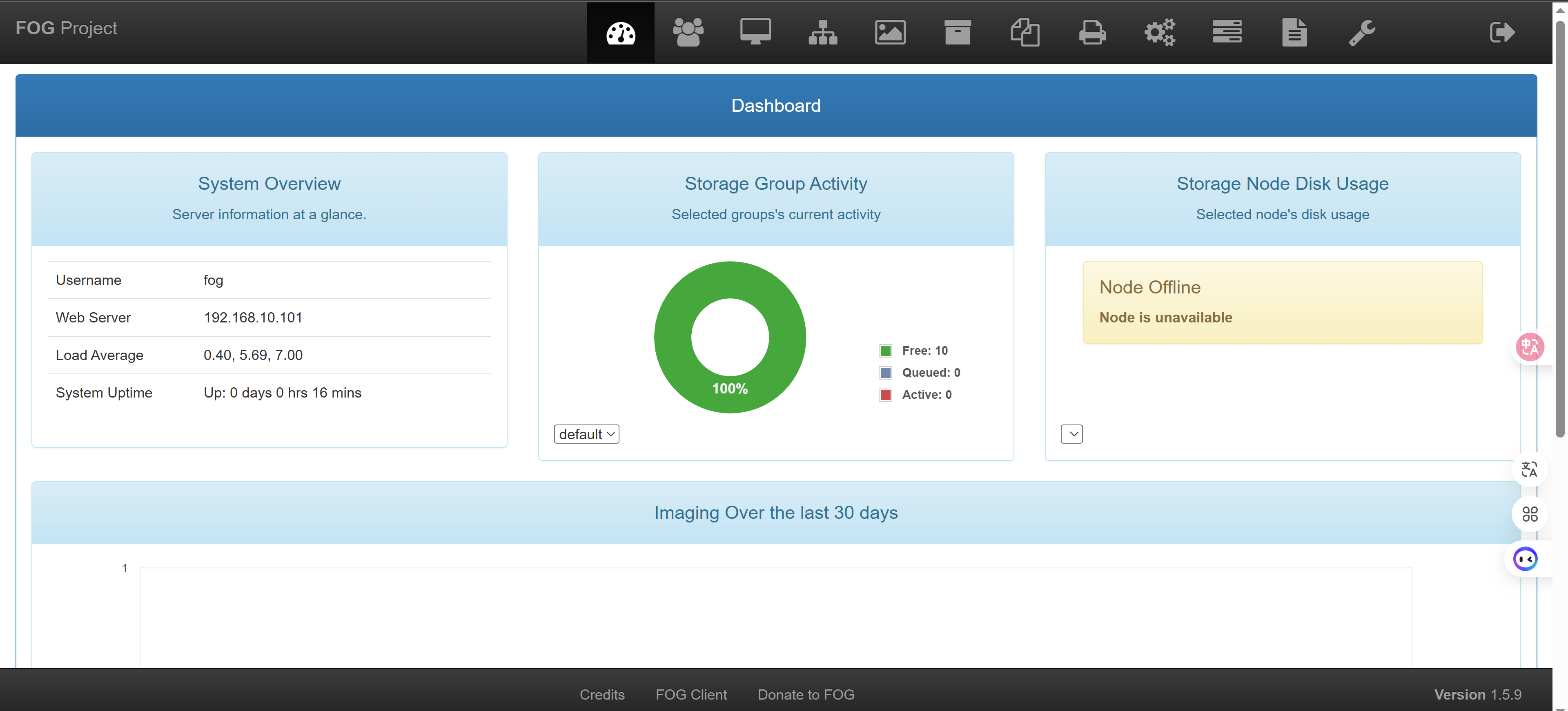
Task: Open the FOG Client footer link
Action: [x=691, y=695]
